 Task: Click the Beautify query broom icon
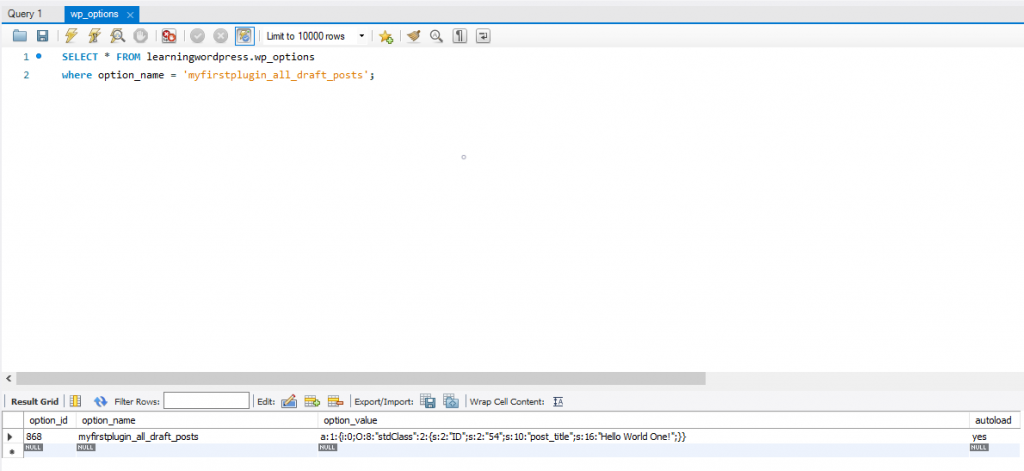pos(412,36)
